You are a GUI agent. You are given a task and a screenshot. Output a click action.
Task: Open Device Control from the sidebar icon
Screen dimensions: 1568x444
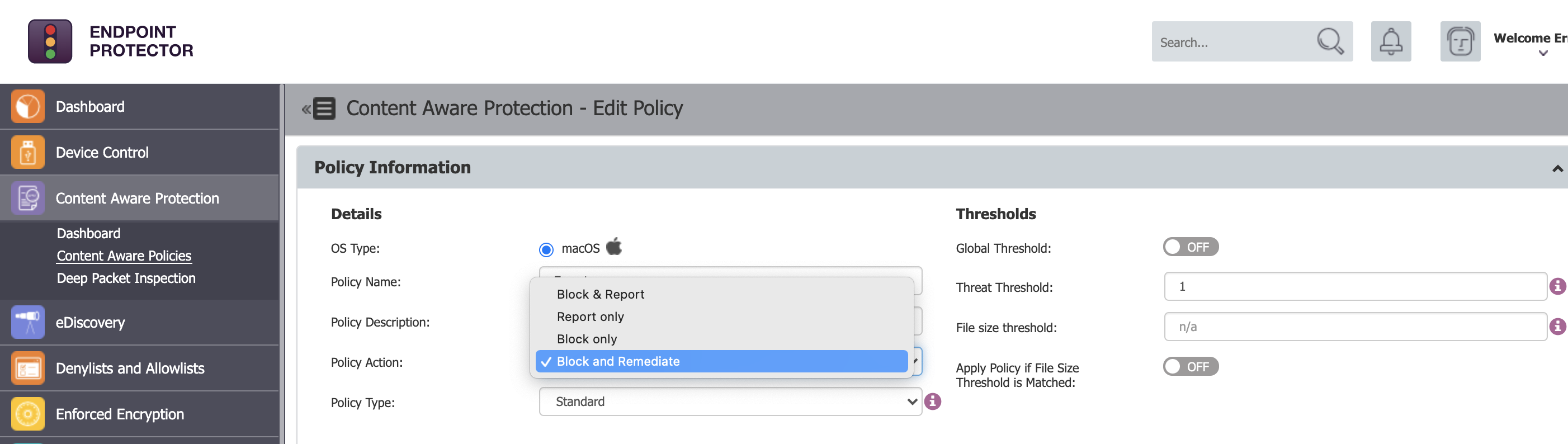pos(27,152)
